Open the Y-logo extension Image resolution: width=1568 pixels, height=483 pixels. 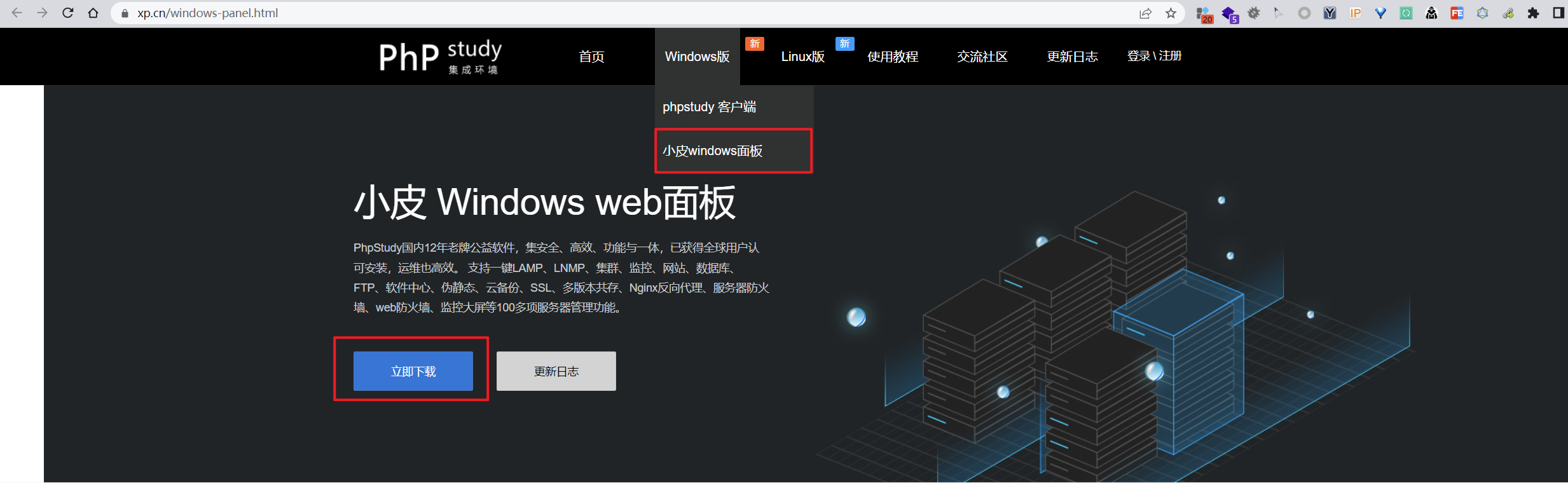[1330, 13]
